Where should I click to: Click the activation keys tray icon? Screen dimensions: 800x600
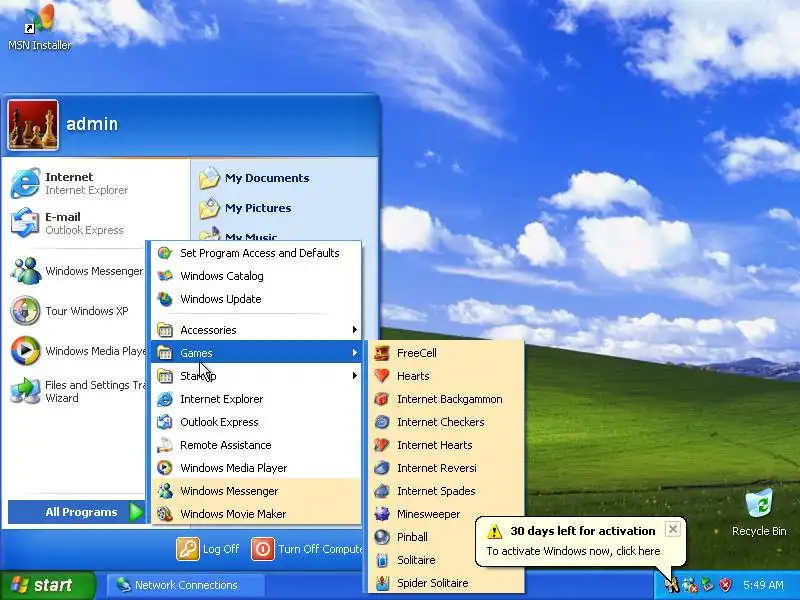pos(672,585)
